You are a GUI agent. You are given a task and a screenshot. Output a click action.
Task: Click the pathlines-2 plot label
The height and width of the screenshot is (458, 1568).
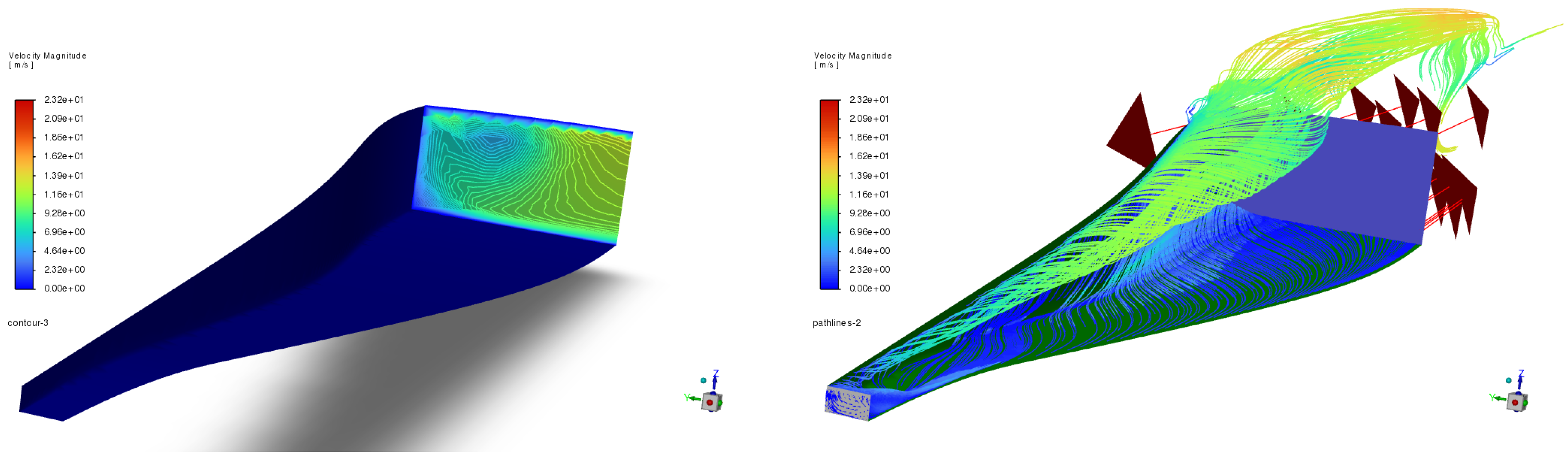point(836,323)
